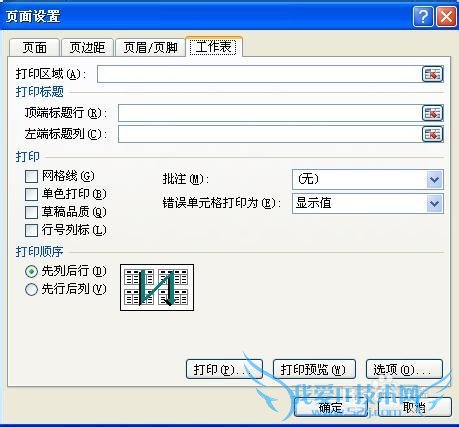Switch to the 页边距 tab
Viewport: 459px width, 427px height.
[87, 48]
